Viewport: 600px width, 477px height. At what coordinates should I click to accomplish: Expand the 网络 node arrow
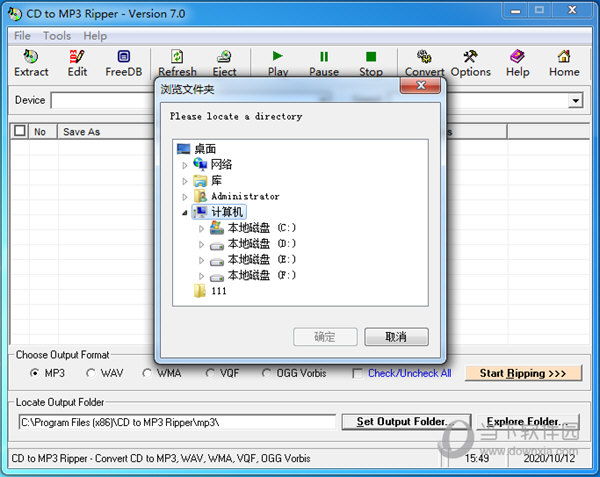[185, 165]
